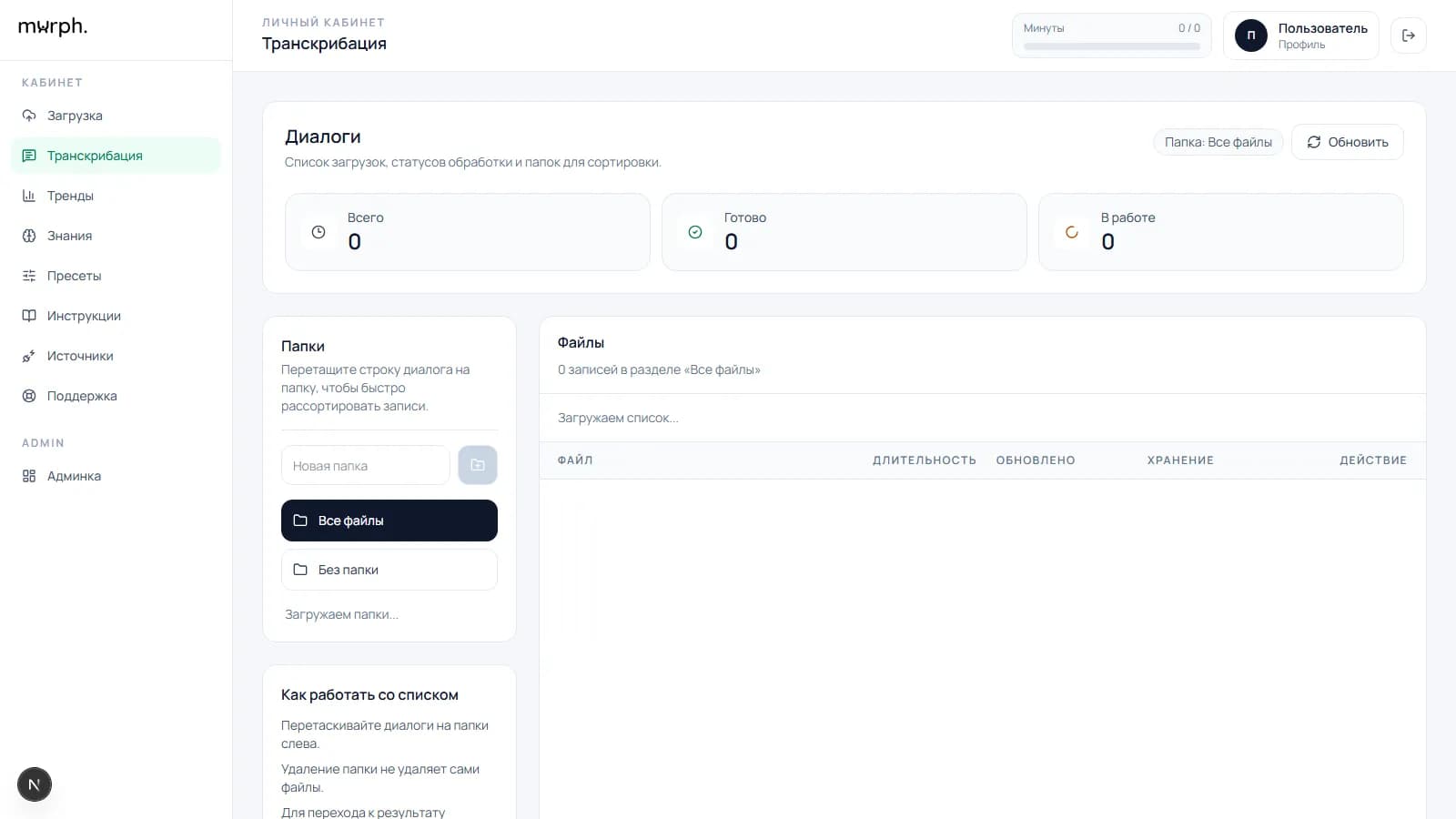Click the Минуты usage progress bar
This screenshot has height=819, width=1456.
pos(1111,46)
